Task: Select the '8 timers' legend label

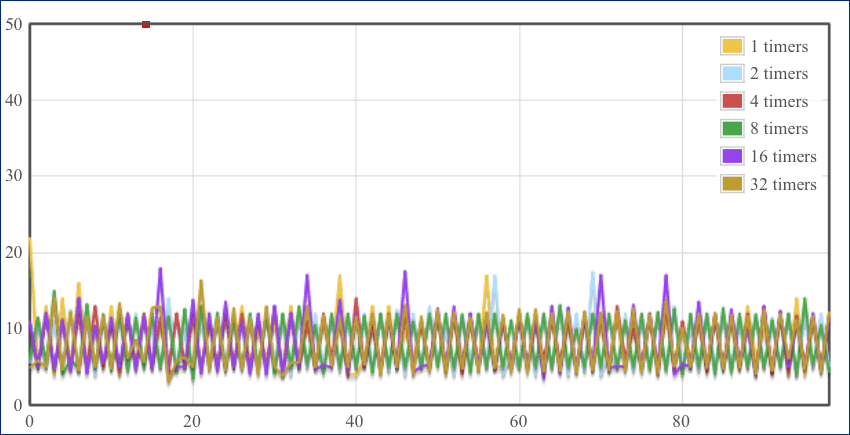Action: 779,130
